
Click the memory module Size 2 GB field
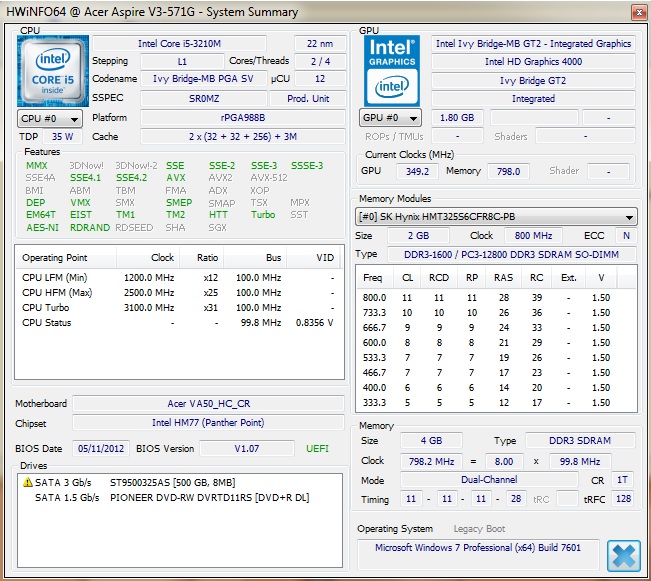[x=418, y=236]
